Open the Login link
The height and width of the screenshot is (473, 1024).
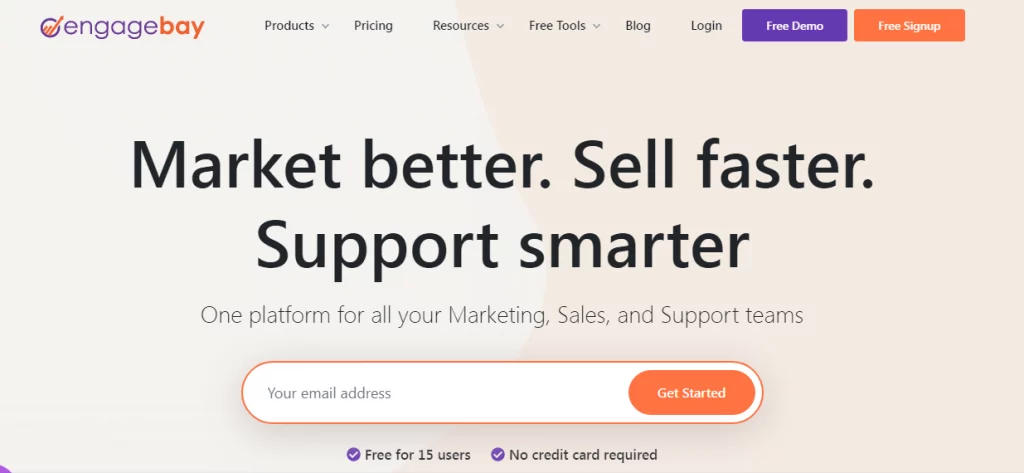point(707,26)
